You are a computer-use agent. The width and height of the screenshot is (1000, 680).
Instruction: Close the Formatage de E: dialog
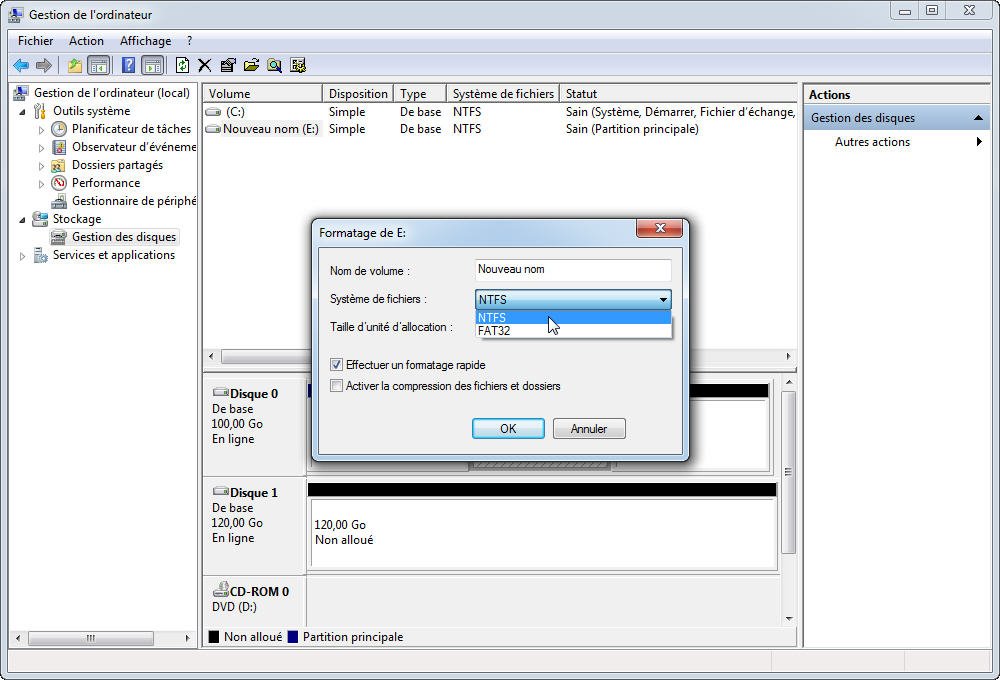(x=659, y=228)
